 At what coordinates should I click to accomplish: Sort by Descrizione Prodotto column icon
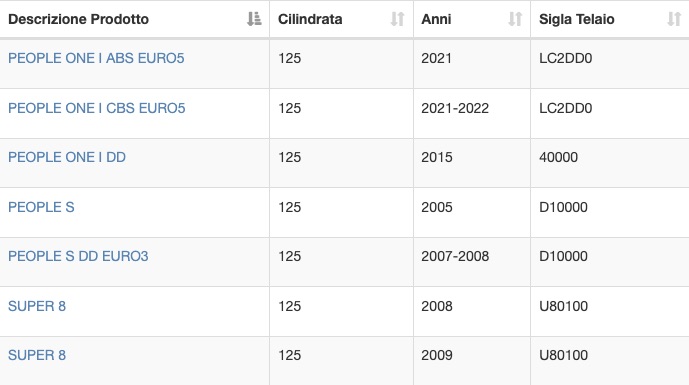[254, 19]
